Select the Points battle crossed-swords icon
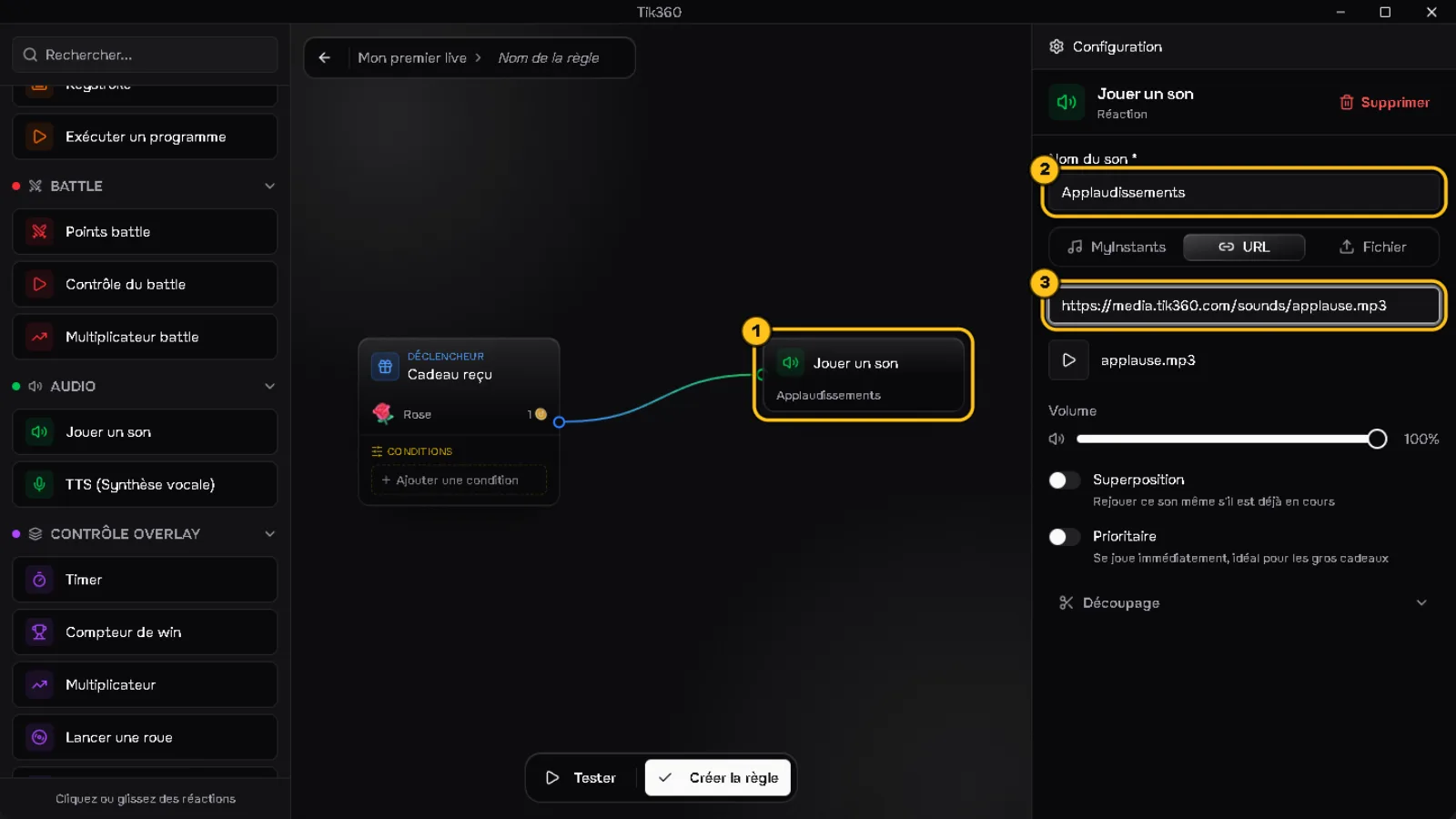The height and width of the screenshot is (819, 1456). [39, 231]
